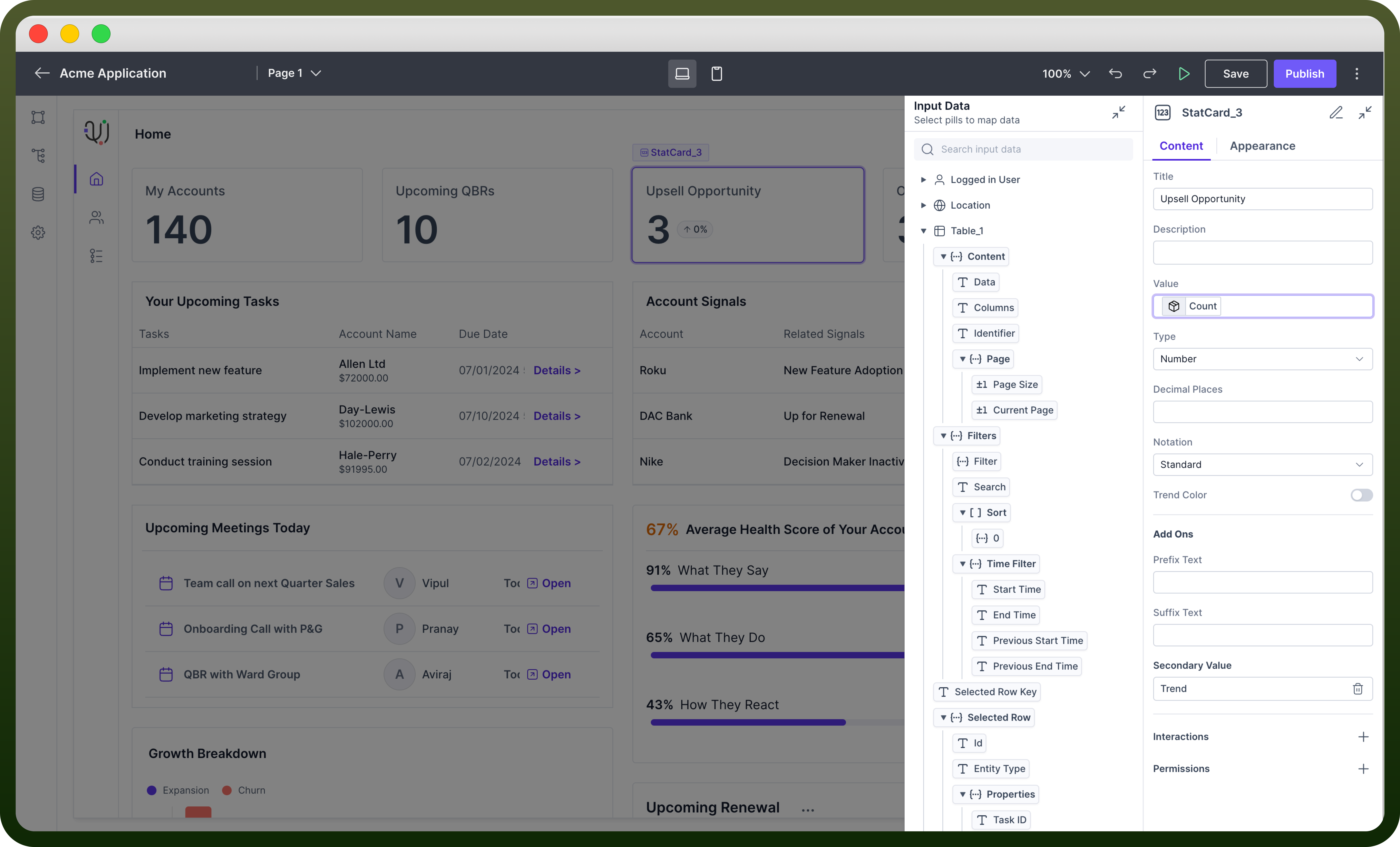The height and width of the screenshot is (847, 1400).
Task: Click the redo arrow icon
Action: point(1149,73)
